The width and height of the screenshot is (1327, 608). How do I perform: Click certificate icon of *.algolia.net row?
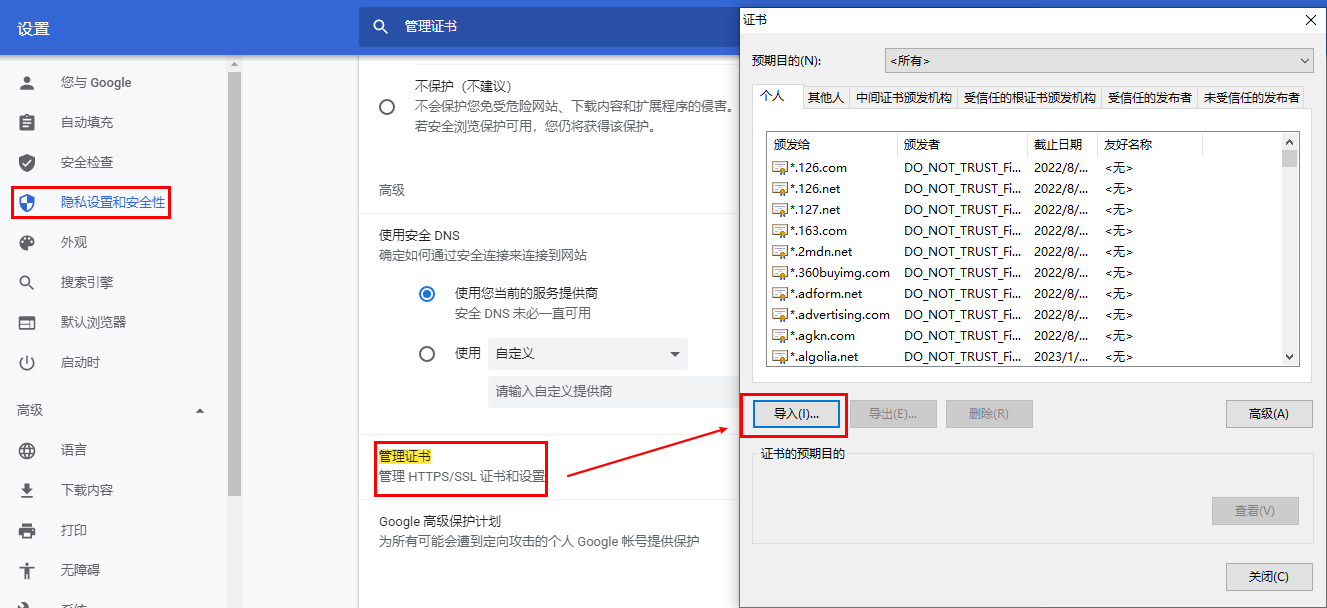[780, 357]
